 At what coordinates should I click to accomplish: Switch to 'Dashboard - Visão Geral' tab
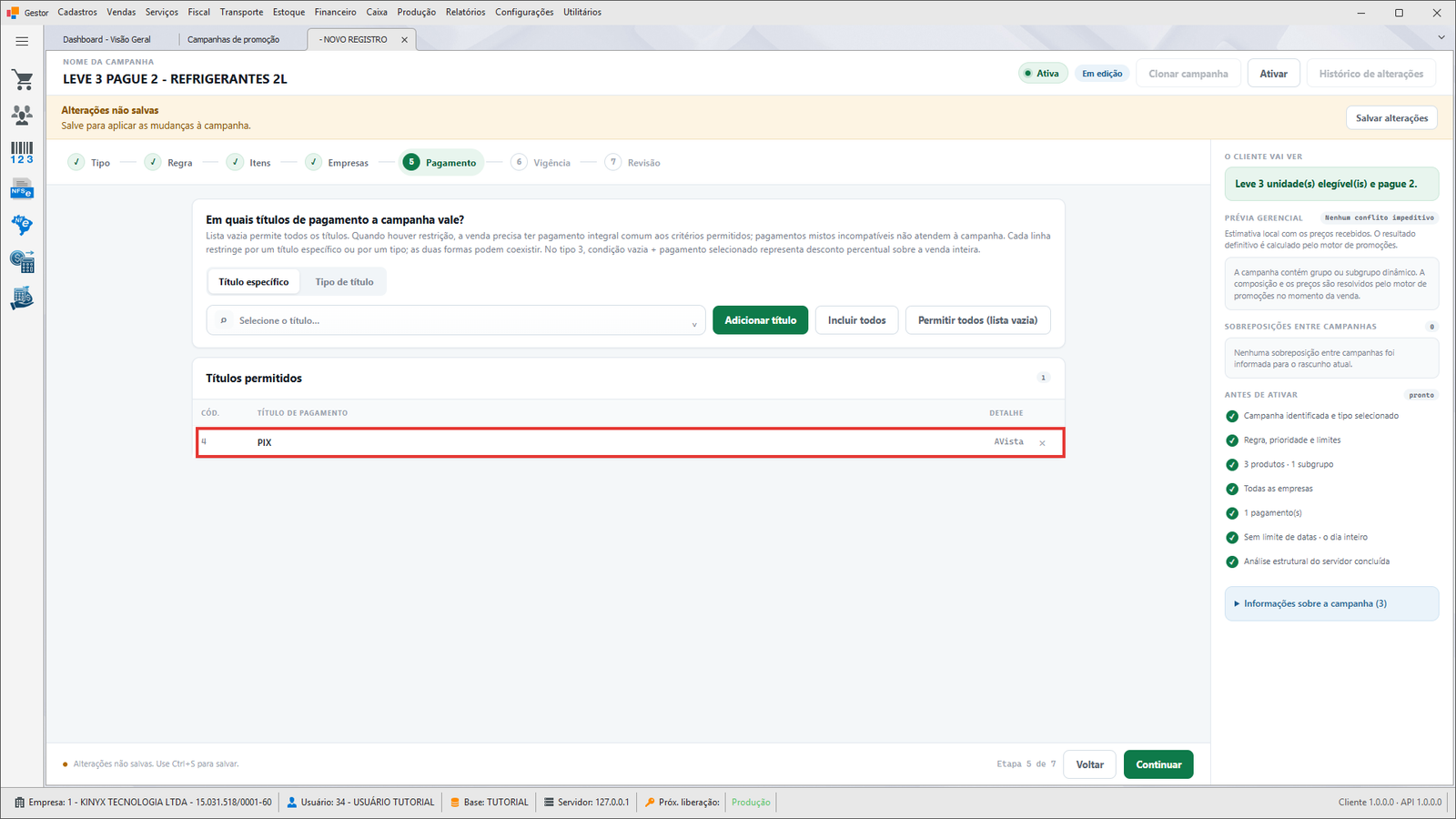107,40
